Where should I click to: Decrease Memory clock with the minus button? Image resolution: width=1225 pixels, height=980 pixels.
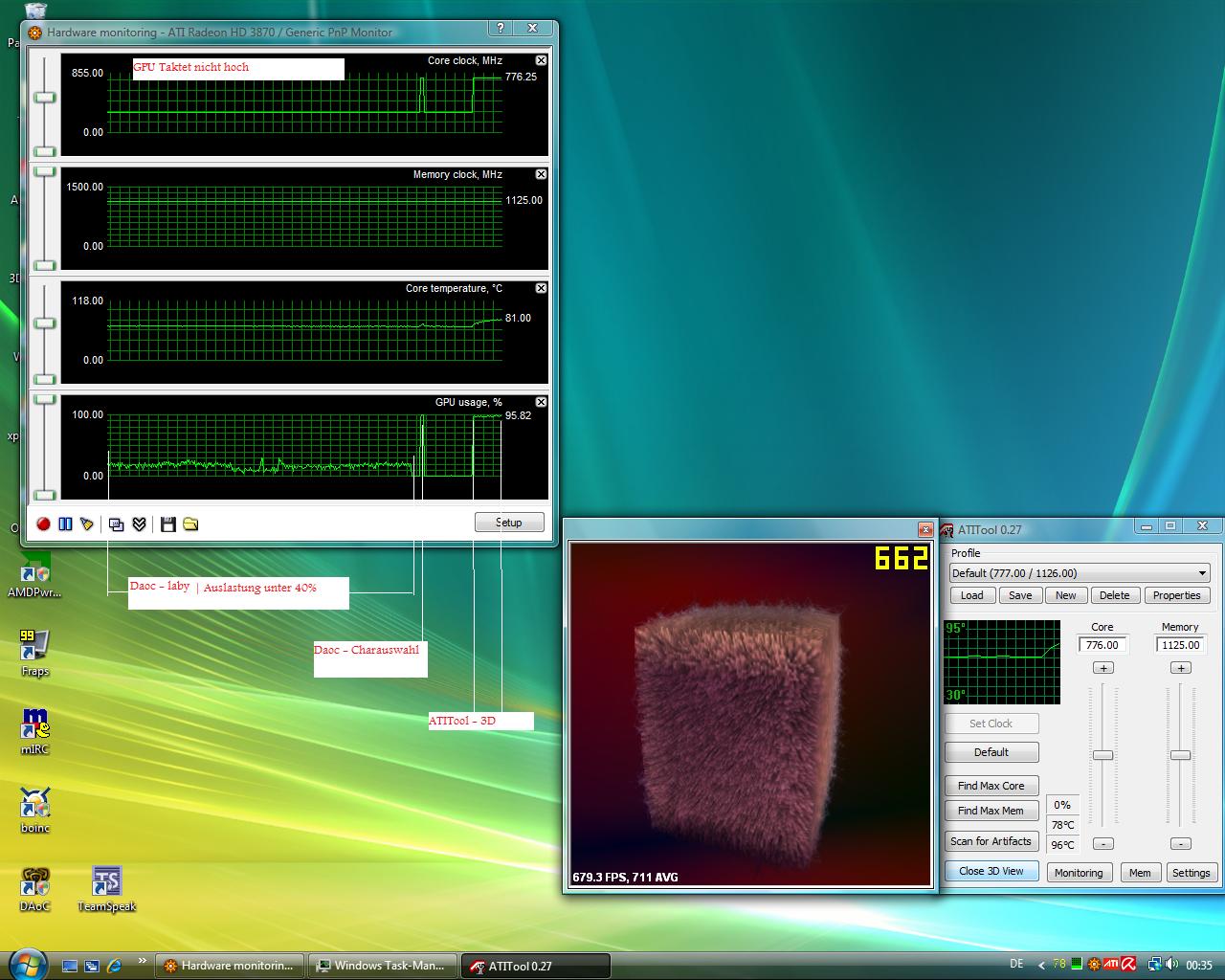pyautogui.click(x=1180, y=843)
